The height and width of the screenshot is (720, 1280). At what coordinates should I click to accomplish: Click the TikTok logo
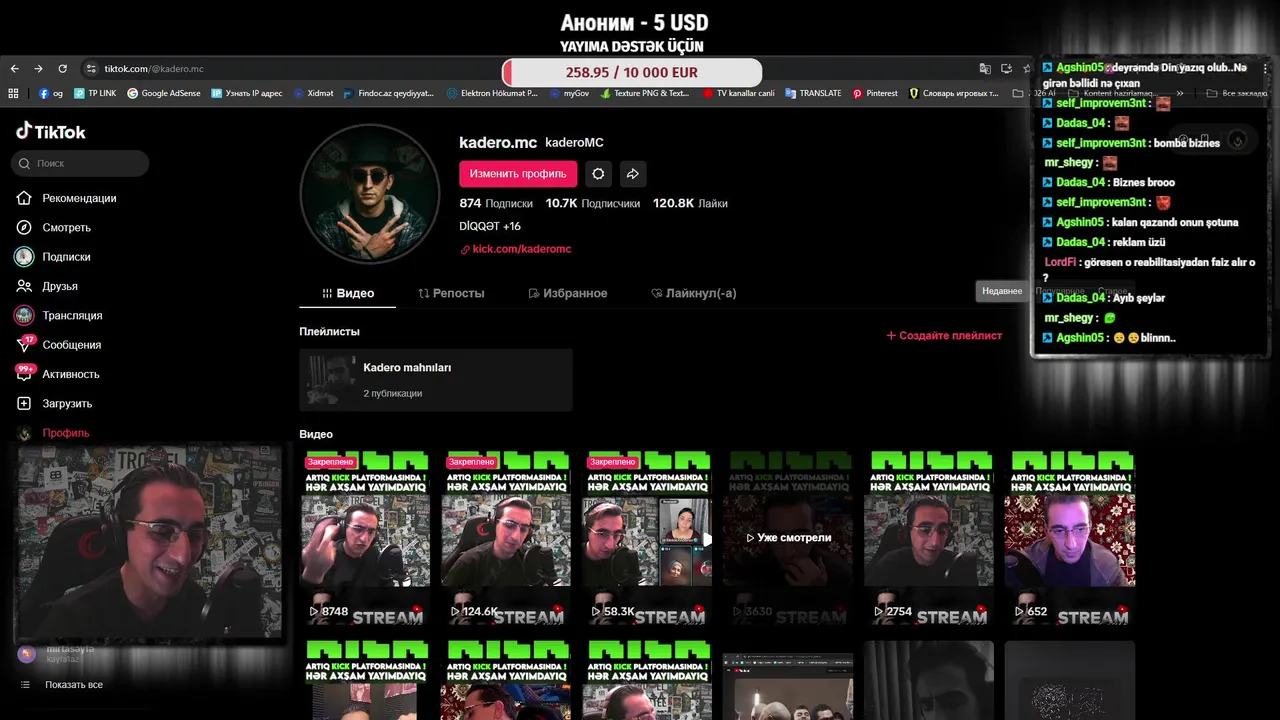coord(50,131)
